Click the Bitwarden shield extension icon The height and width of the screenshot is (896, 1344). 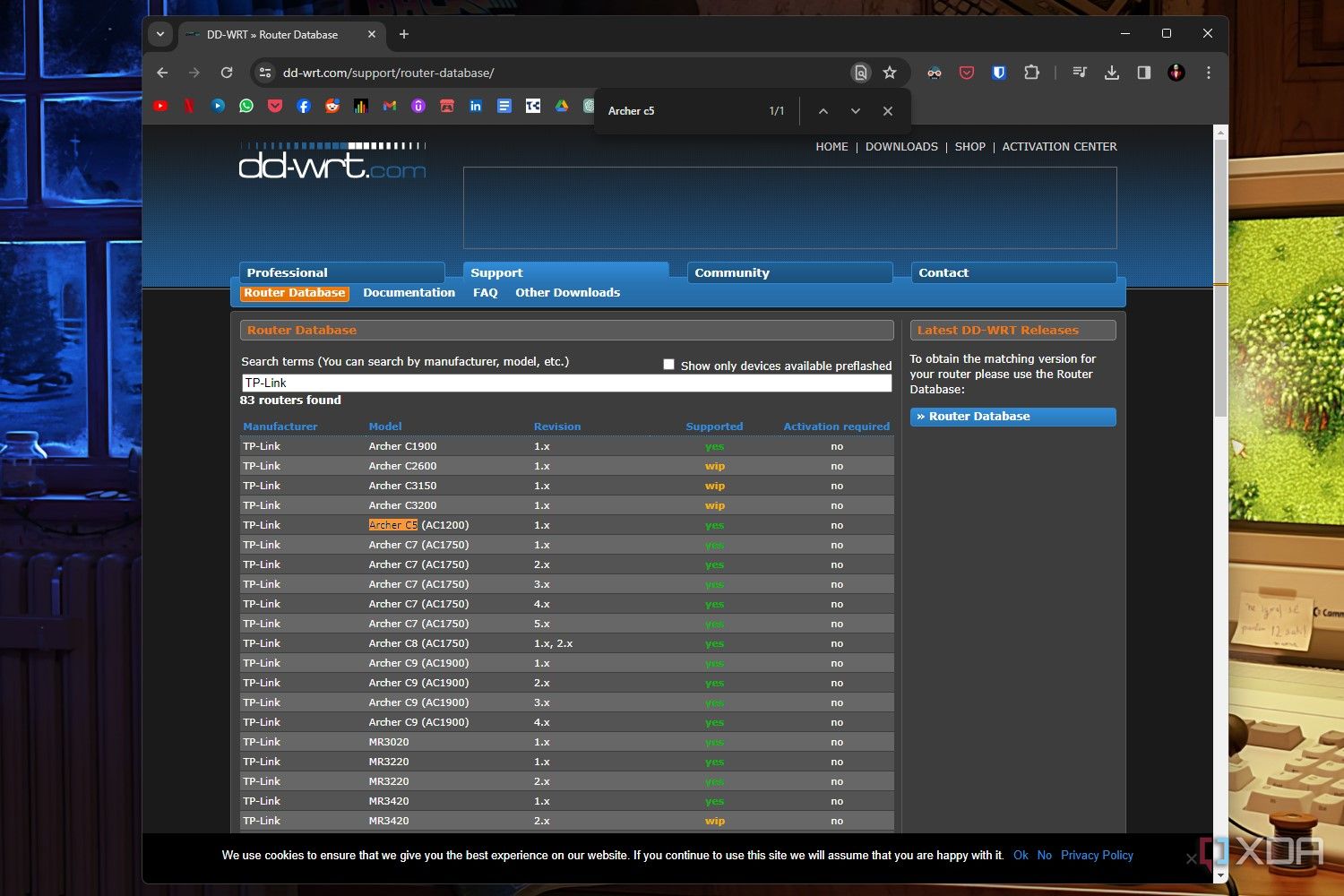pos(999,73)
